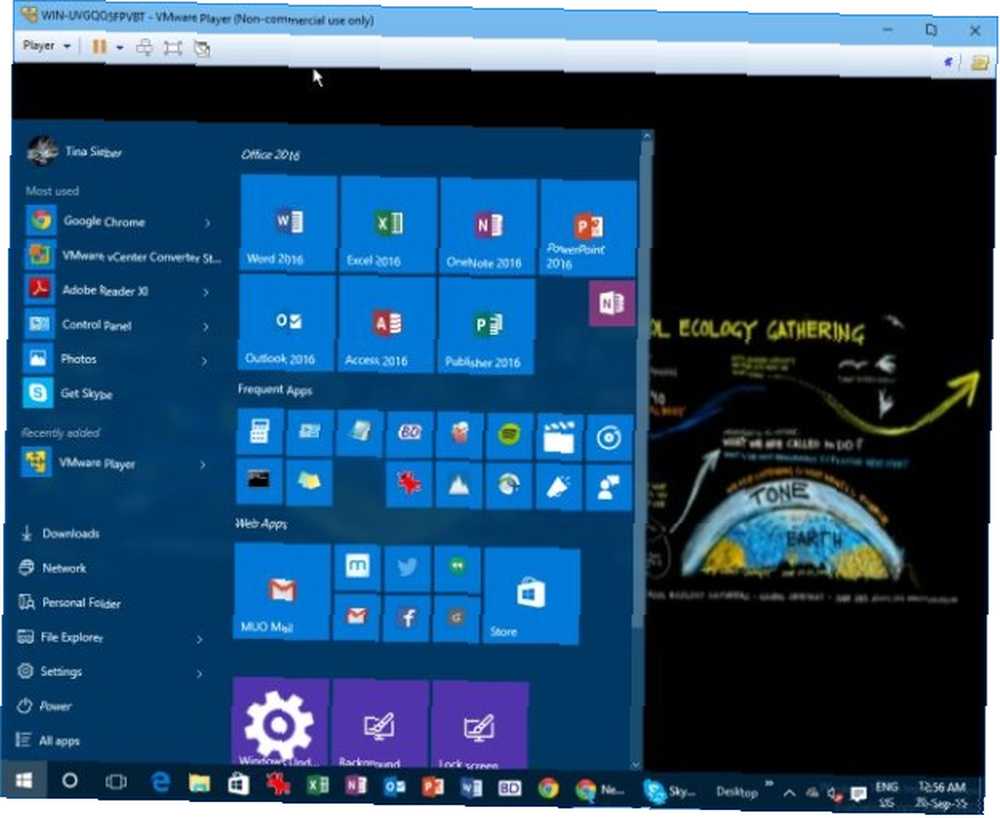Click the Frequent Apps group heading
The height and width of the screenshot is (818, 1000).
275,390
